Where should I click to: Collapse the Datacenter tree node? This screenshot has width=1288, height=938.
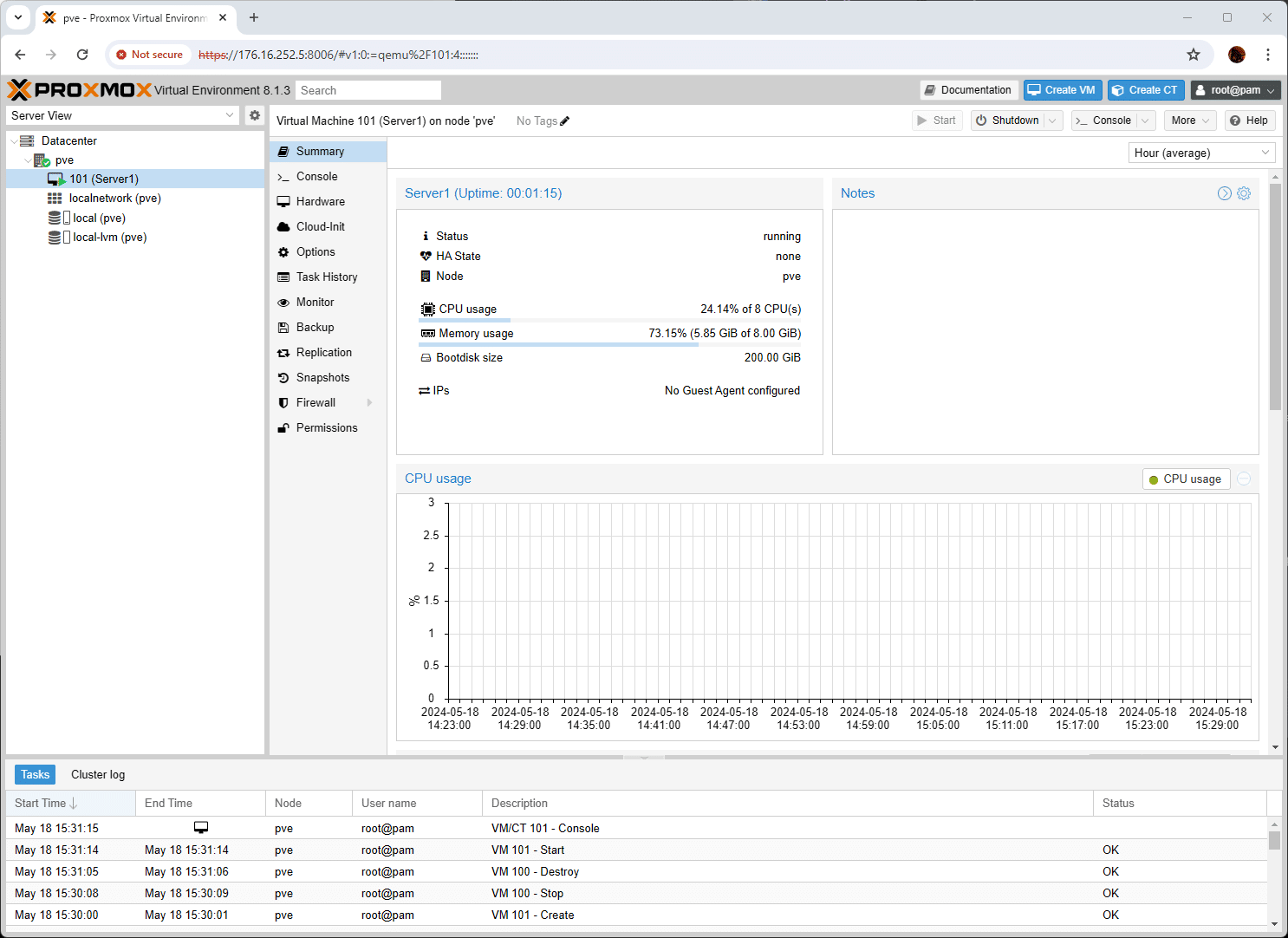(x=15, y=141)
